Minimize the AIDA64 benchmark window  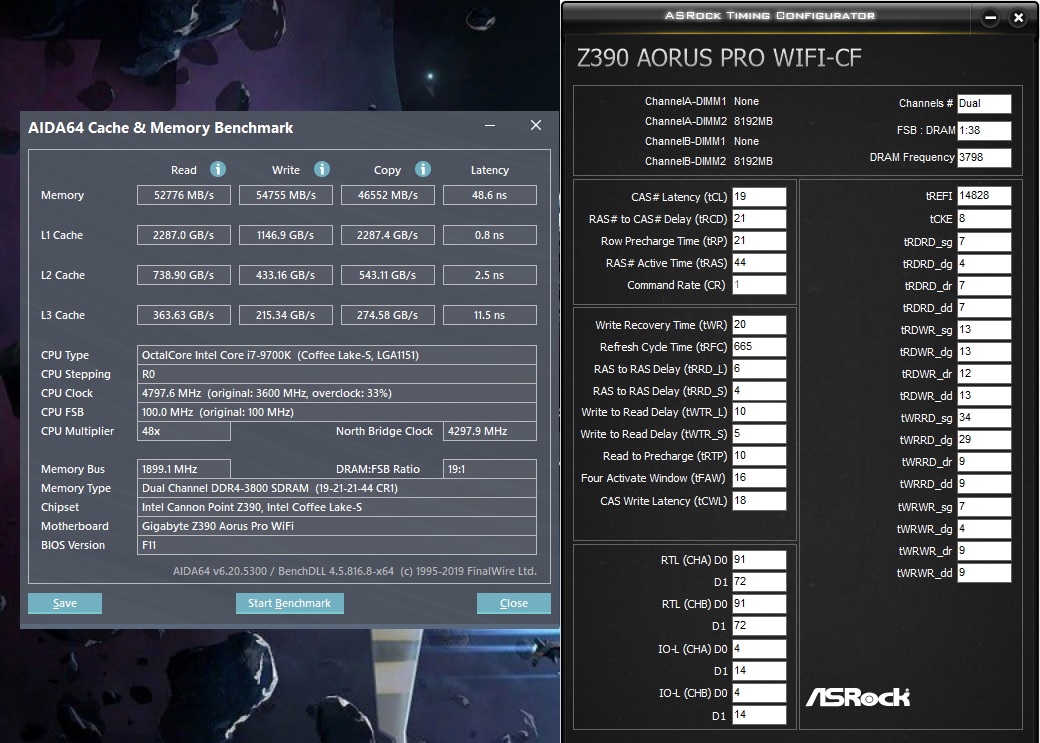click(490, 125)
